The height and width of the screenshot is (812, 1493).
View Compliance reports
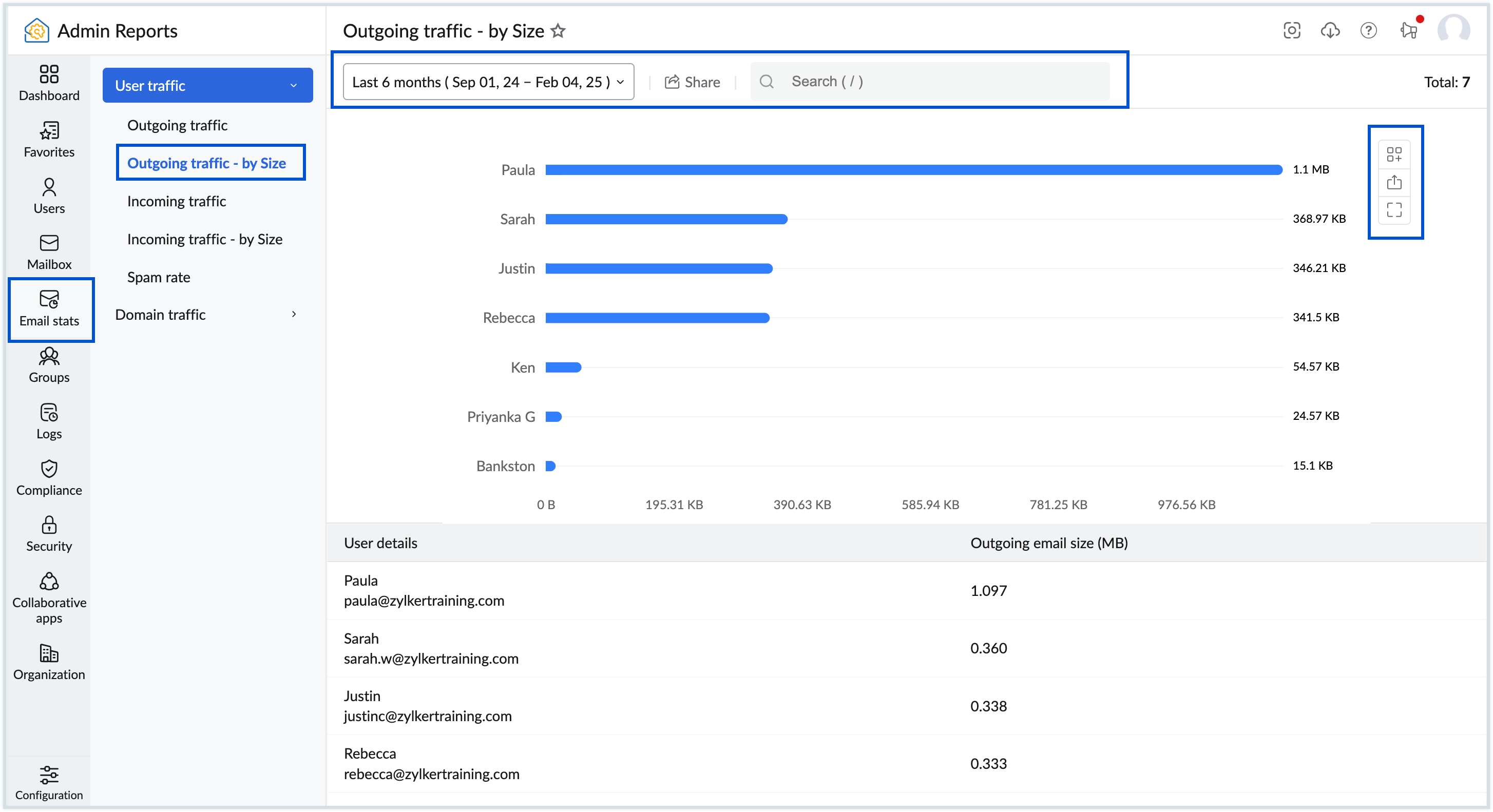(49, 477)
